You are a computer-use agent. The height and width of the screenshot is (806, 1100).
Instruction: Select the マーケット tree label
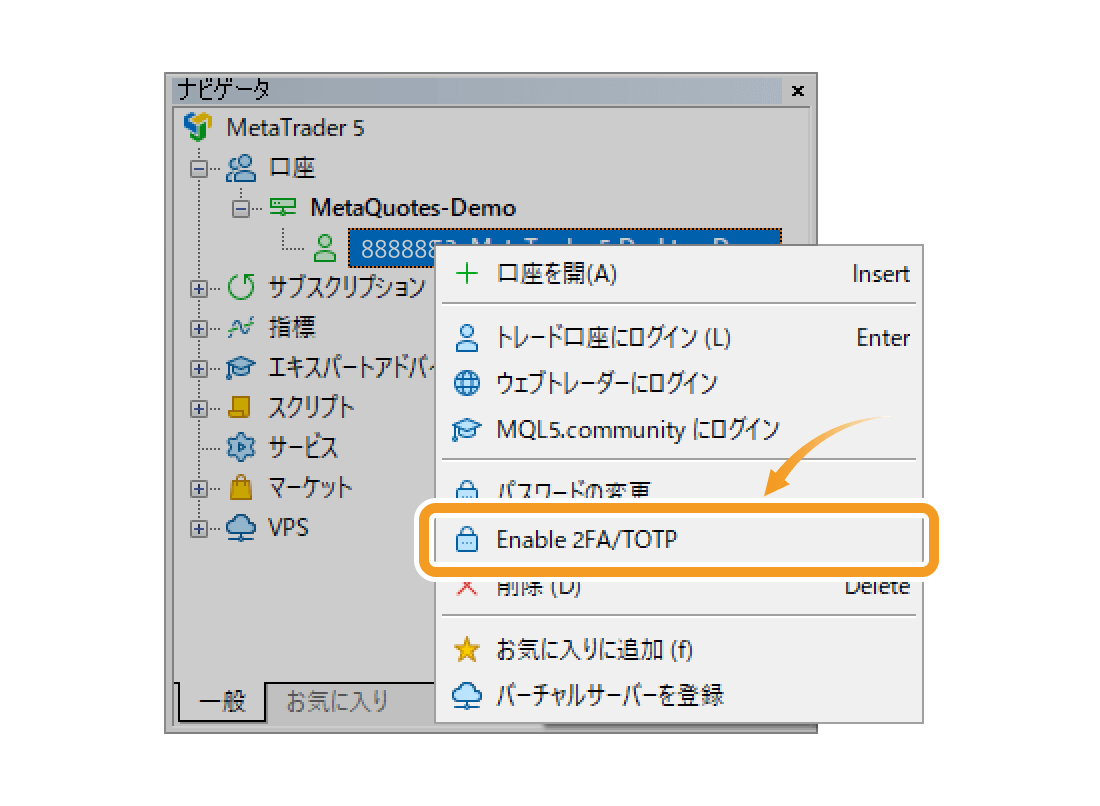pyautogui.click(x=310, y=488)
